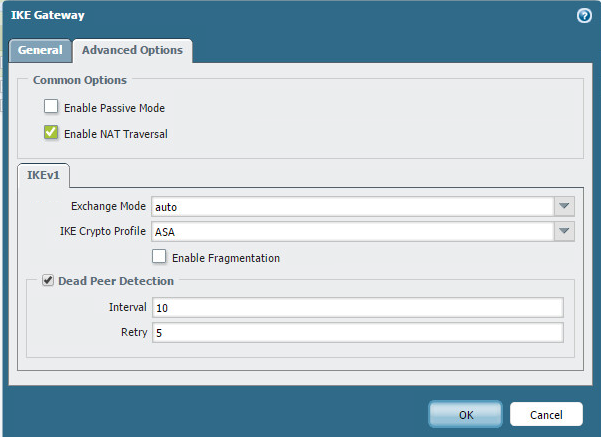
Task: Cancel the IKE Gateway dialog
Action: tap(545, 414)
